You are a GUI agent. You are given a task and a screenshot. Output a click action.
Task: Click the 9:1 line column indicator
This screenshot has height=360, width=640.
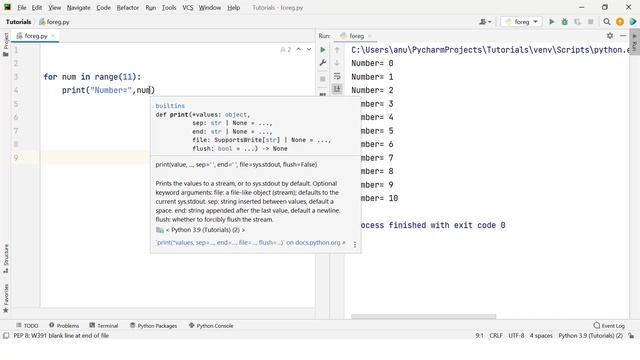(479, 336)
